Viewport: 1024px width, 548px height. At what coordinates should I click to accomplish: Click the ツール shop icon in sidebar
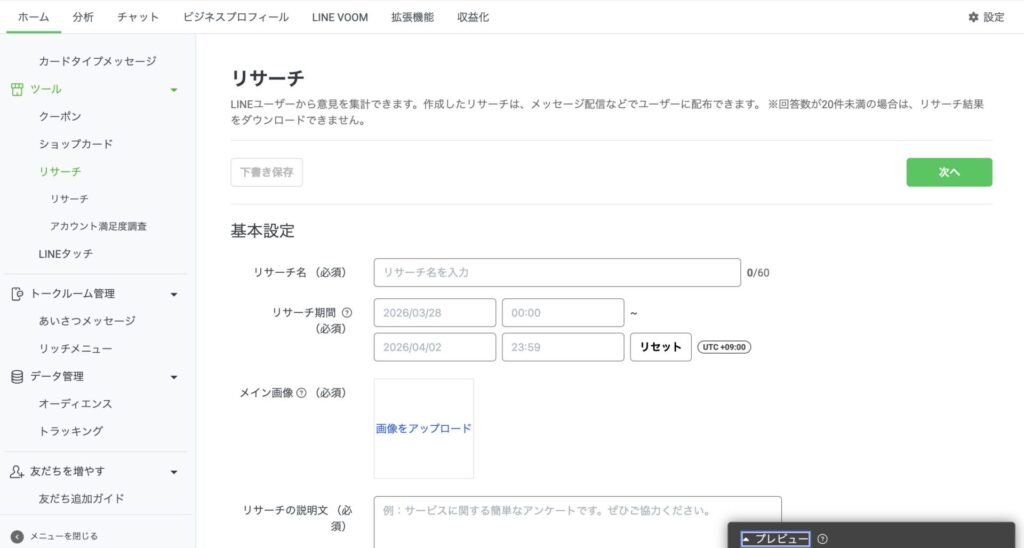point(17,89)
